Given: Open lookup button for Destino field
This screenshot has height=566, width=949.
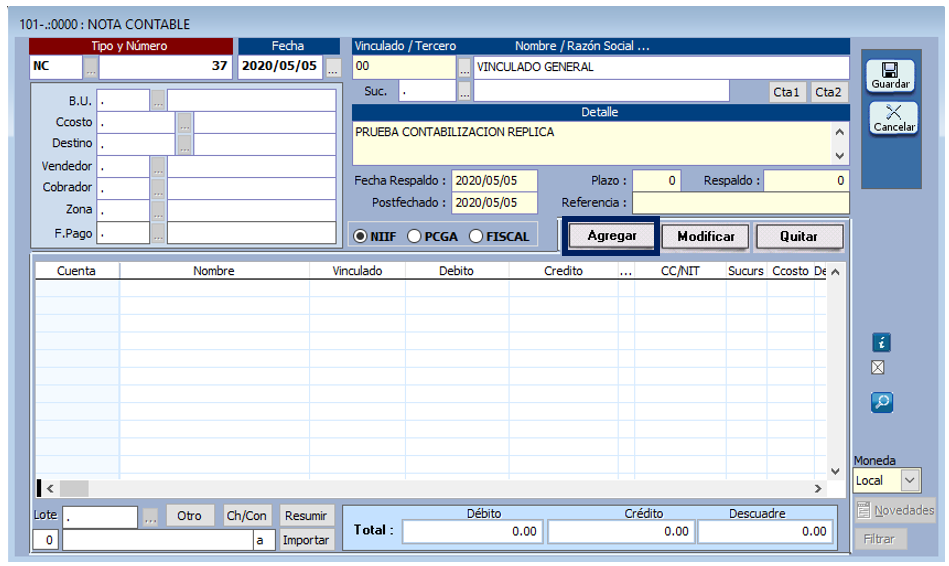Looking at the screenshot, I should click(x=185, y=144).
